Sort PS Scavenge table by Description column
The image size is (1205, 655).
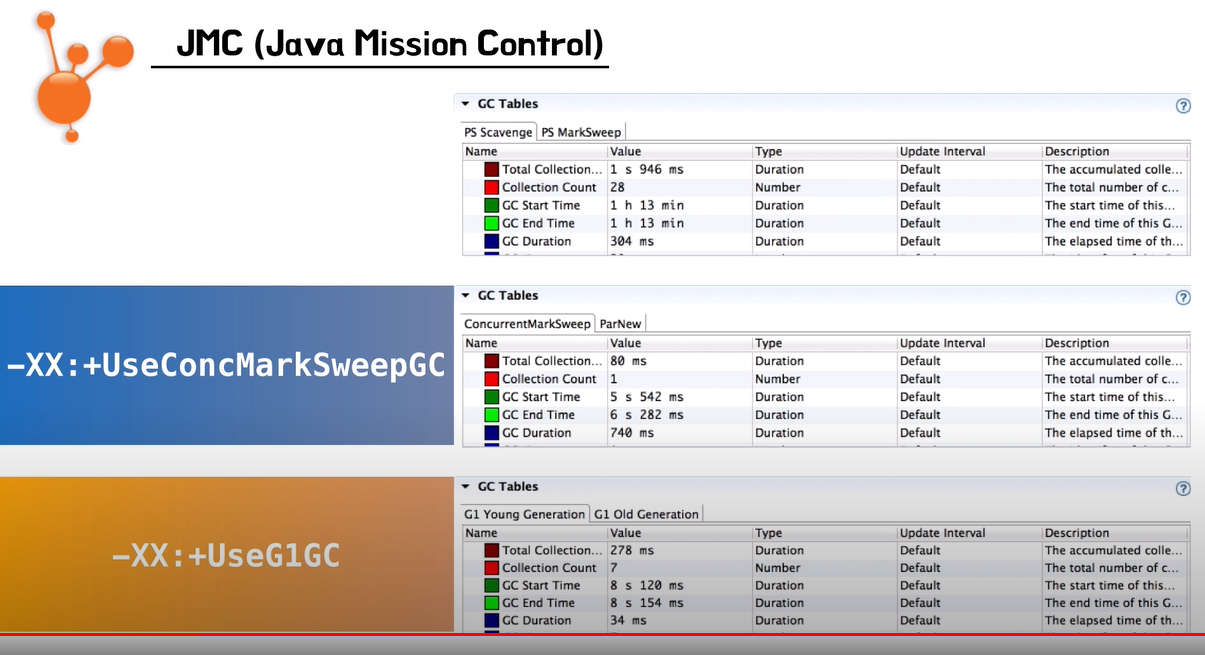1116,152
